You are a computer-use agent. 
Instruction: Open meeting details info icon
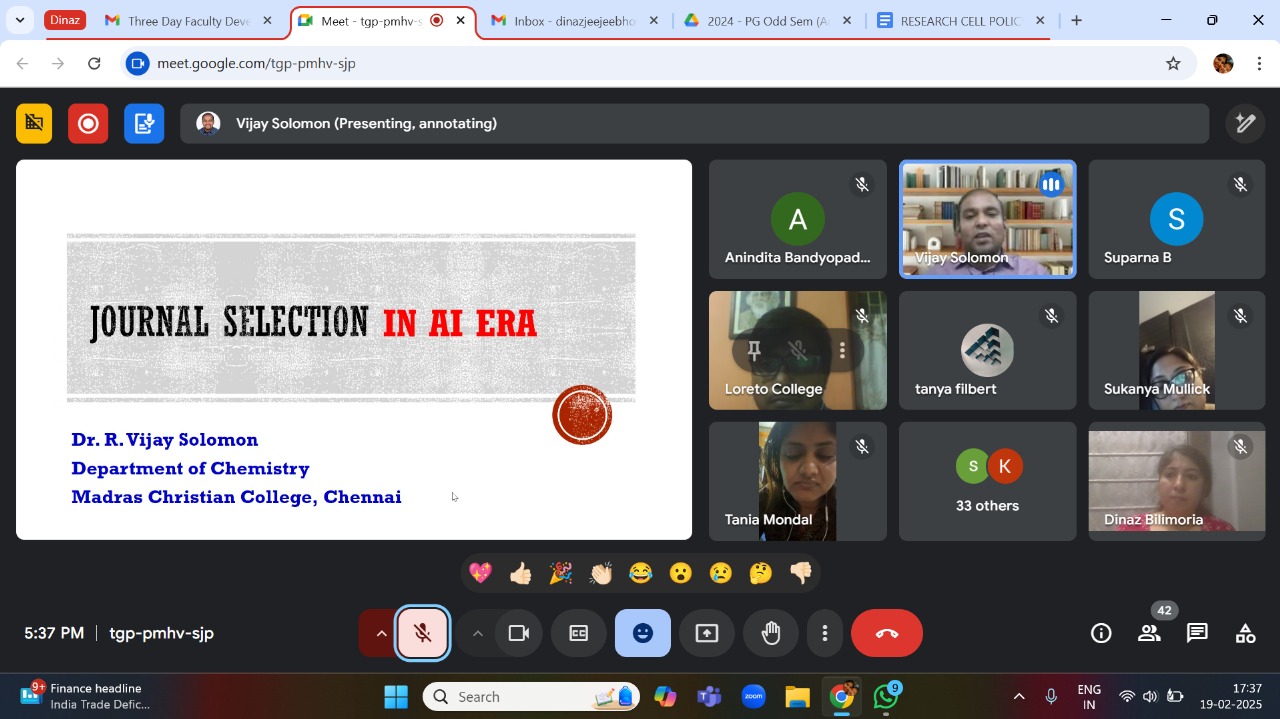pos(1101,633)
